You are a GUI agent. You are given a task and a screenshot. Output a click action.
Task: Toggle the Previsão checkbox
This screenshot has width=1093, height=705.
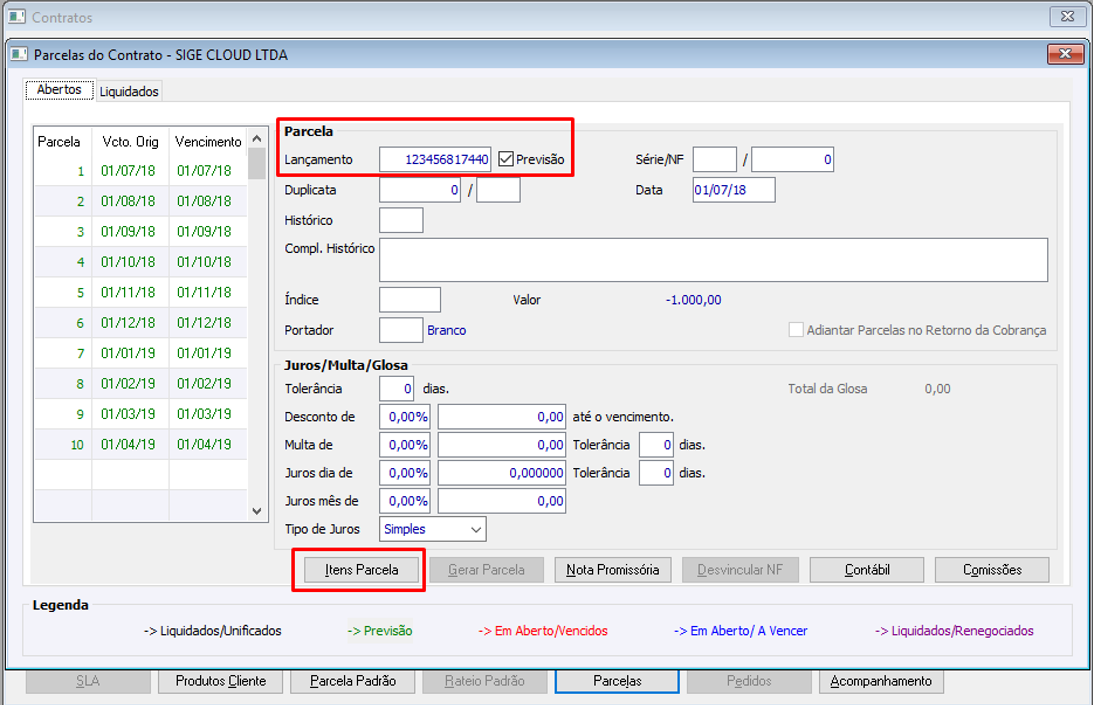pyautogui.click(x=506, y=160)
